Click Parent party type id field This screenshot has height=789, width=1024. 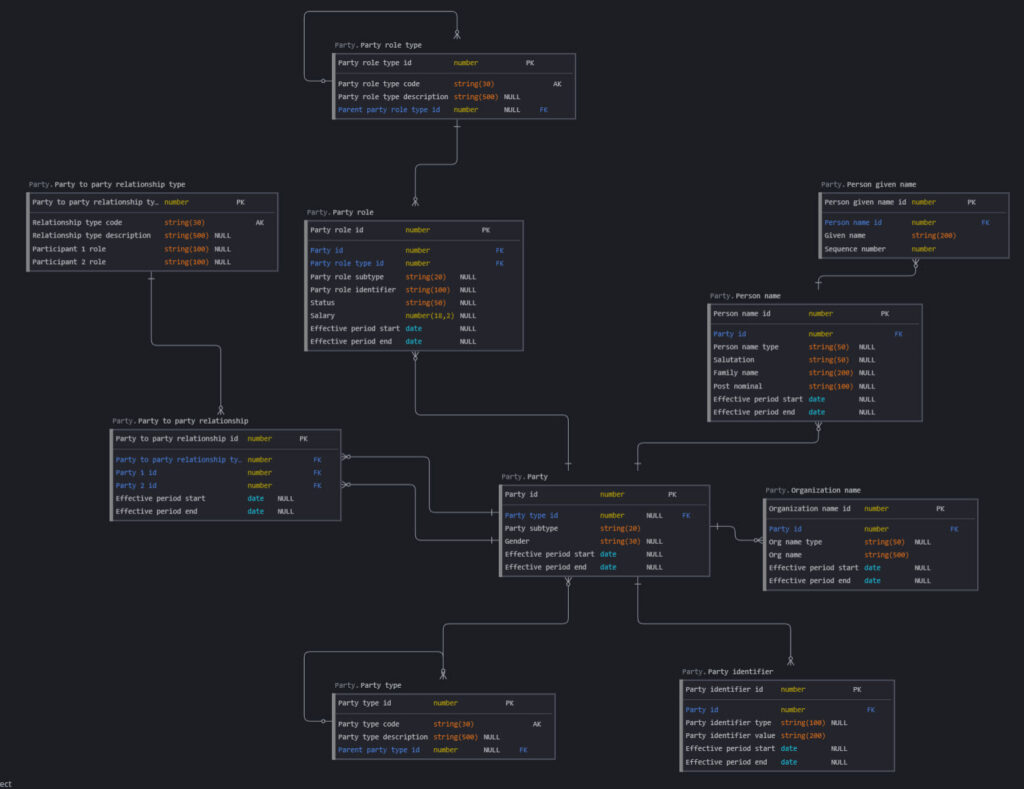379,750
